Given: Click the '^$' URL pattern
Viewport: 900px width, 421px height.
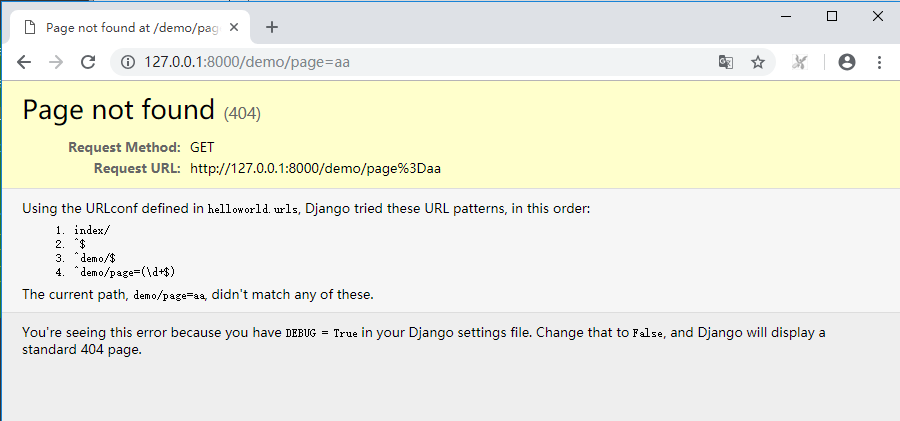Looking at the screenshot, I should (x=80, y=244).
